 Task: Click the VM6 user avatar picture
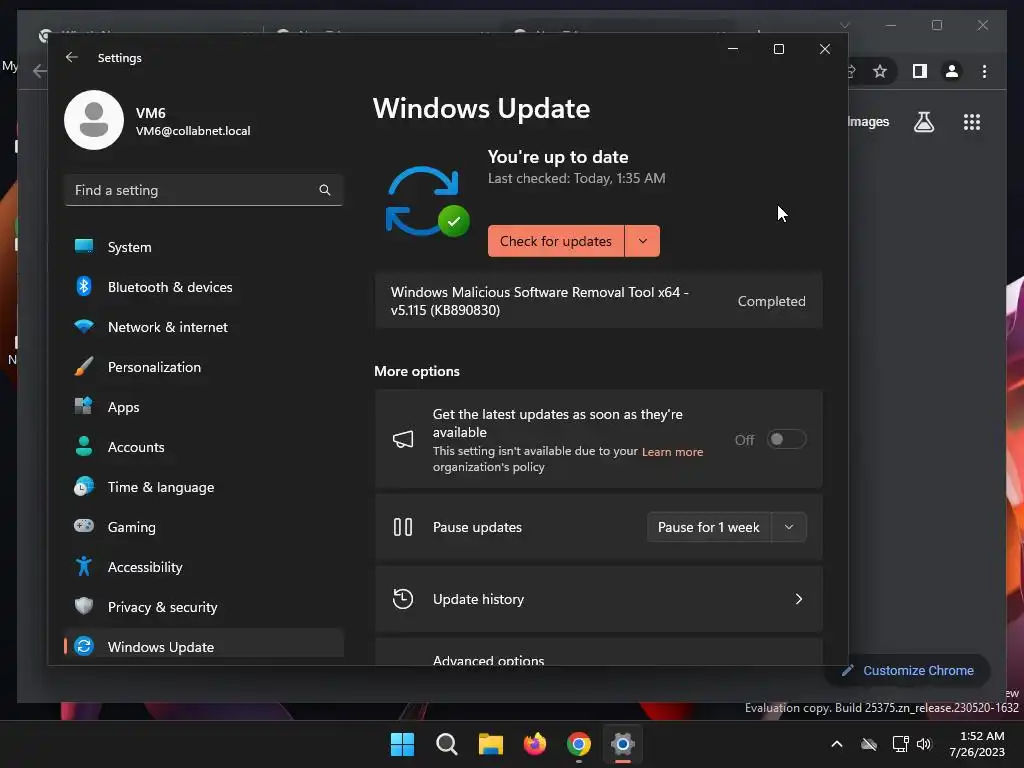(x=94, y=120)
